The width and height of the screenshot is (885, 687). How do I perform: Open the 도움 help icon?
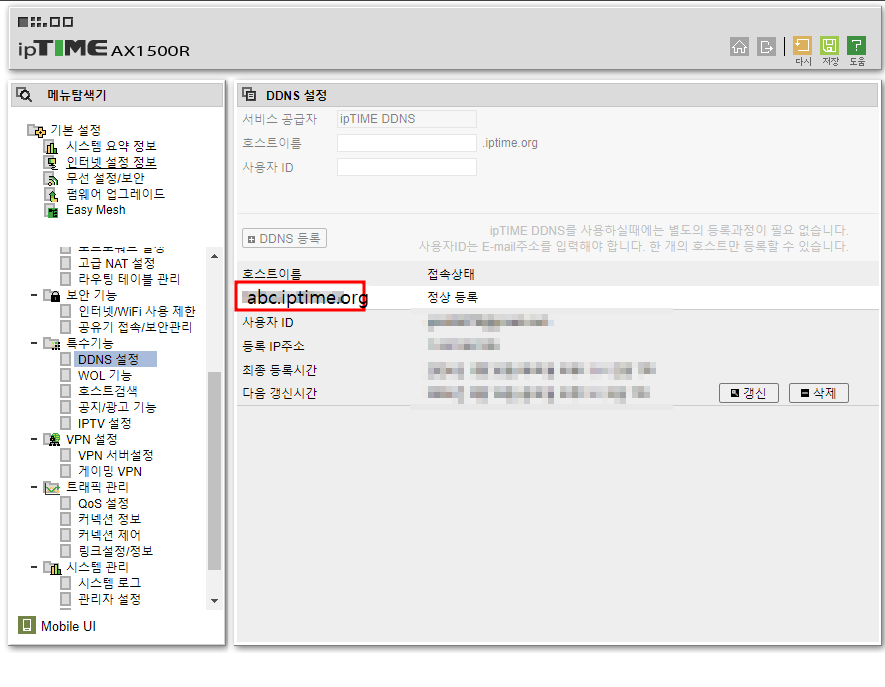(x=856, y=46)
